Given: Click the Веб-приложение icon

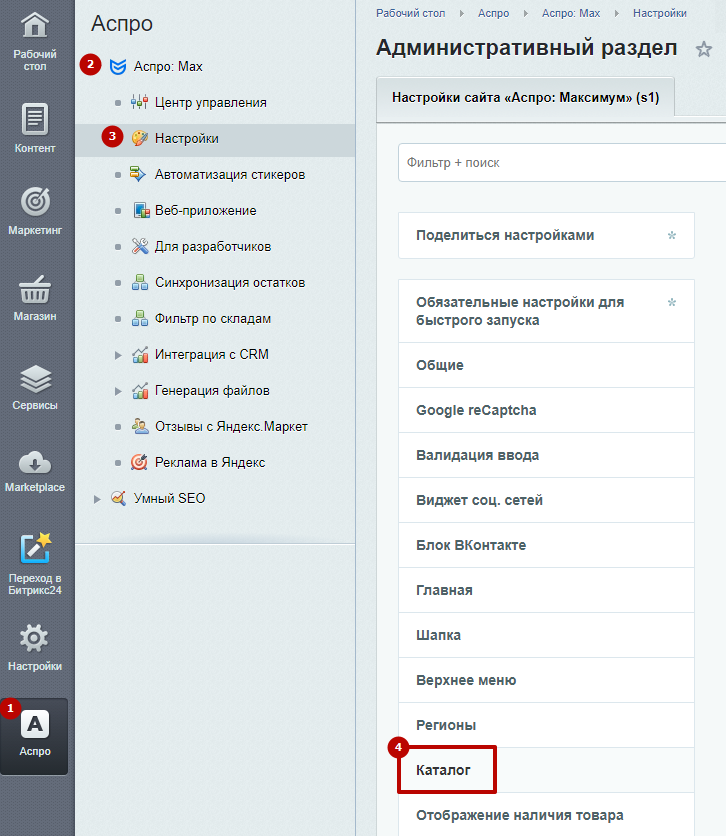Looking at the screenshot, I should (x=141, y=211).
